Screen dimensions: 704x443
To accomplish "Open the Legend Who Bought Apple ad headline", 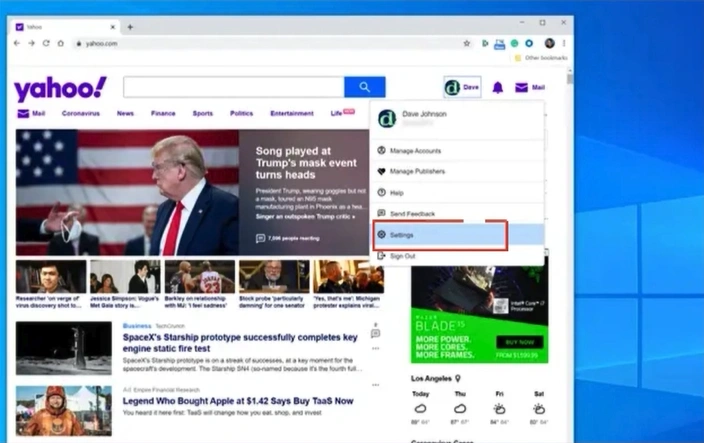I will click(238, 401).
